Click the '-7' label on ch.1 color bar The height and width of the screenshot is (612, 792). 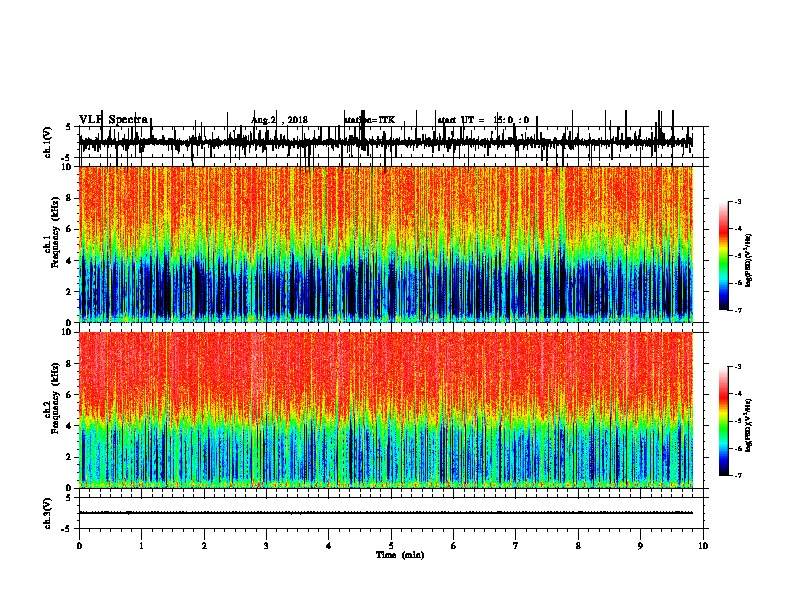click(x=737, y=310)
